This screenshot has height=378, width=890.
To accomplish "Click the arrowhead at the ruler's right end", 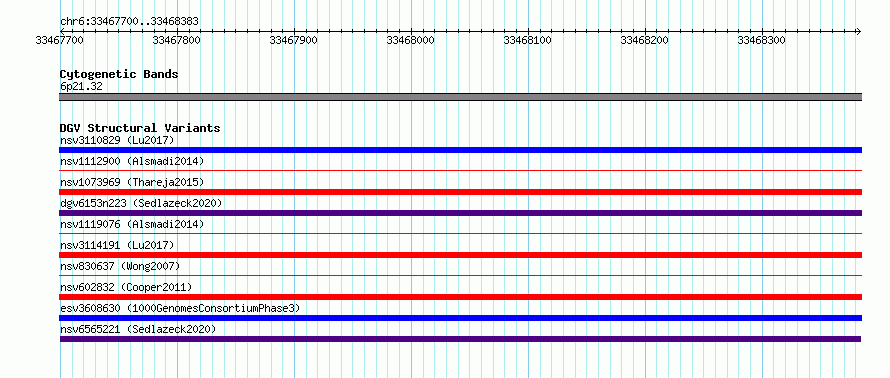I will coord(859,31).
